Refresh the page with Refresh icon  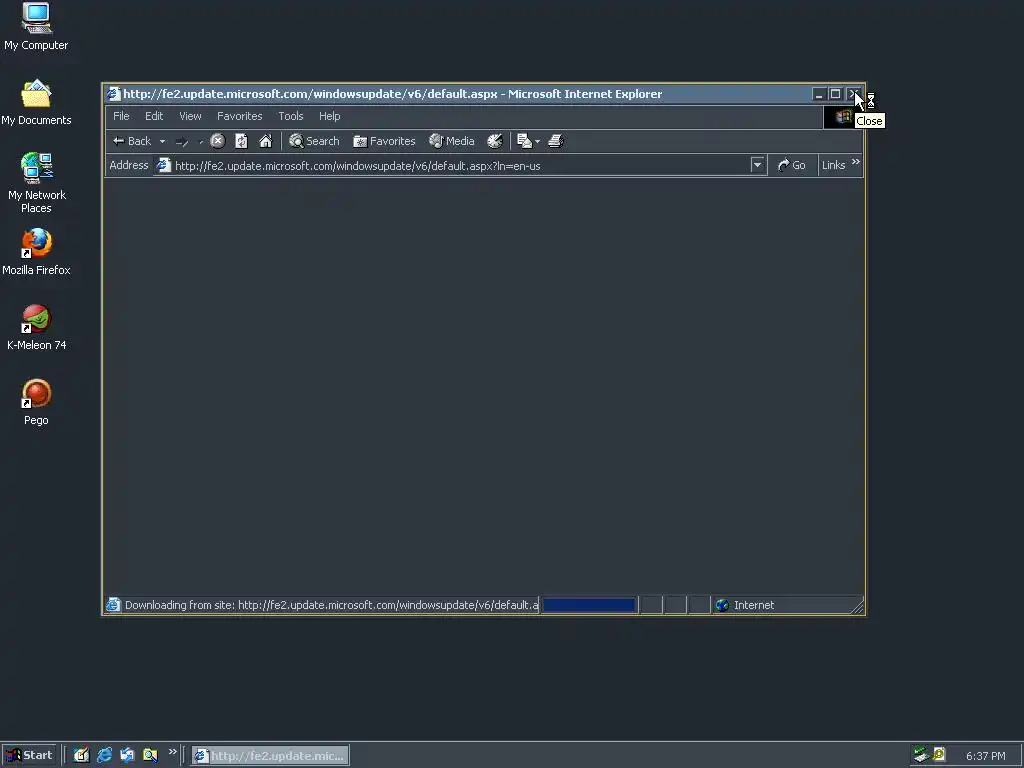241,141
